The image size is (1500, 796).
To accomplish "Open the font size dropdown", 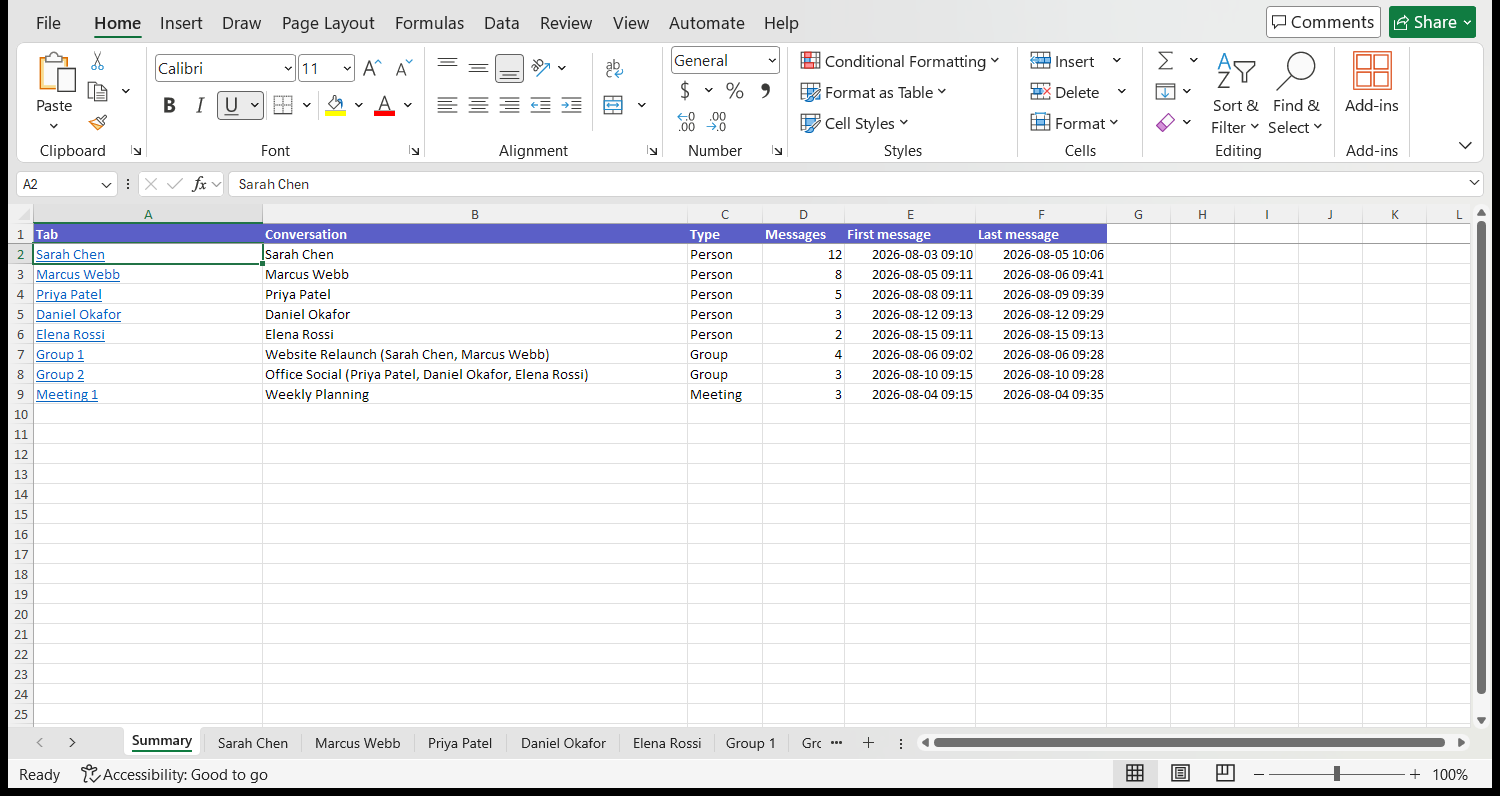I will [347, 69].
